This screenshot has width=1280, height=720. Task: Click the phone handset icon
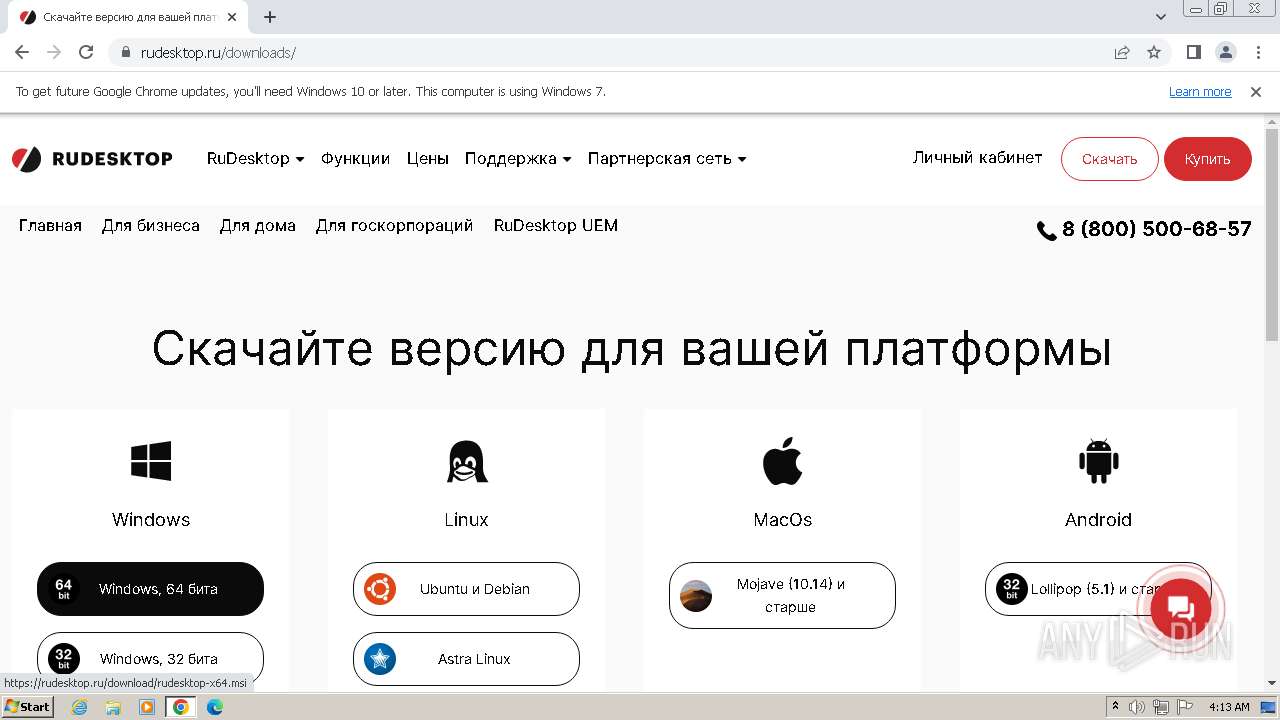pyautogui.click(x=1047, y=231)
